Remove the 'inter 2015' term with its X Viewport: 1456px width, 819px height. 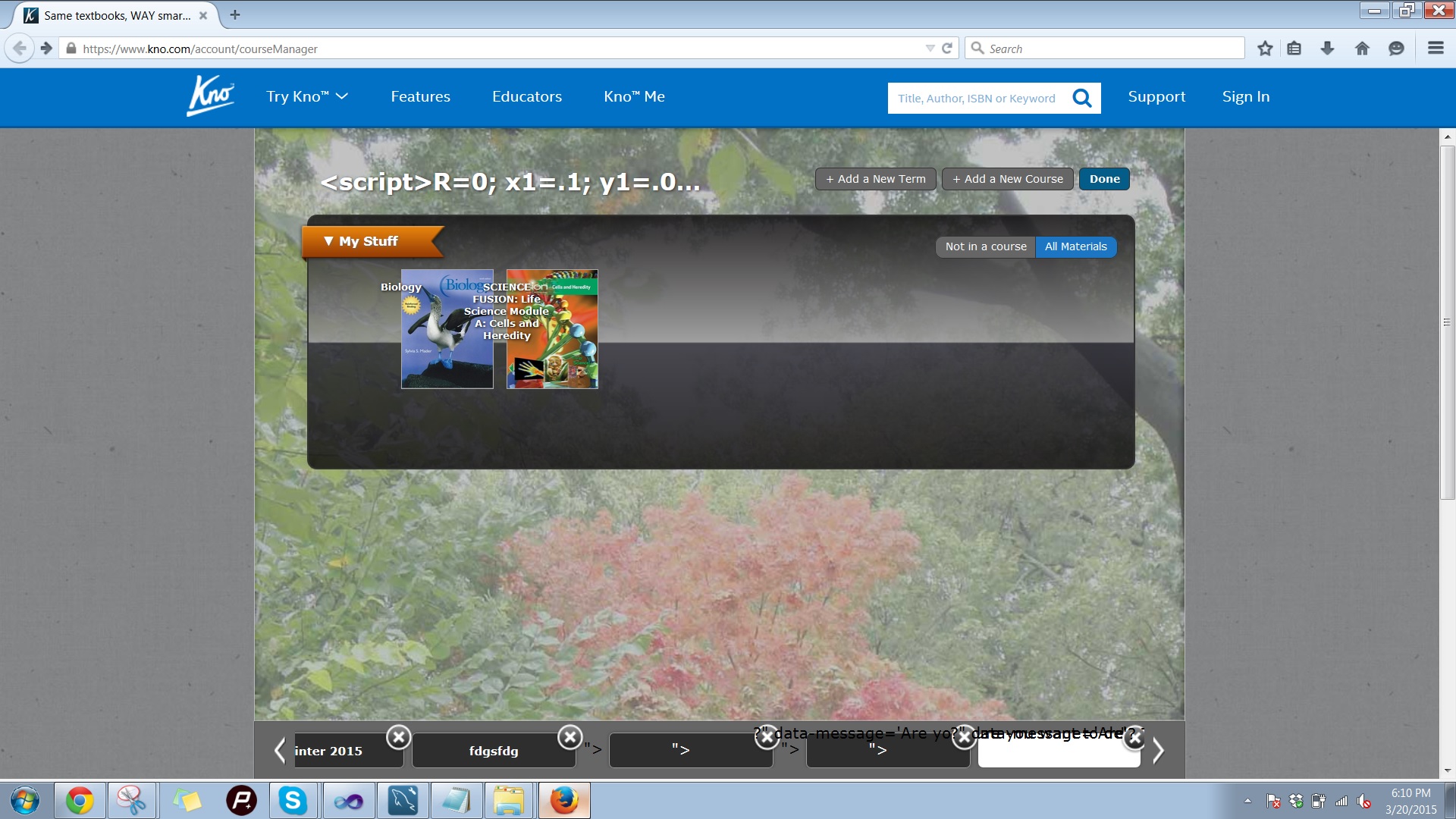tap(398, 736)
